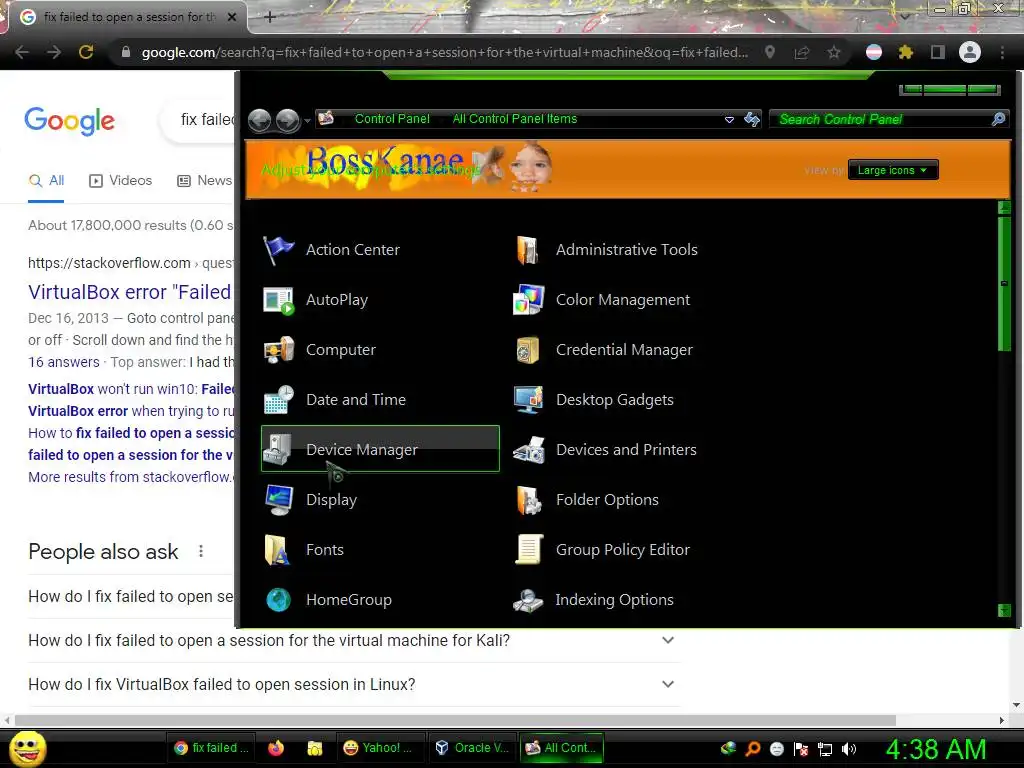Open the View by Large icons dropdown
Image resolution: width=1024 pixels, height=768 pixels.
click(x=893, y=170)
